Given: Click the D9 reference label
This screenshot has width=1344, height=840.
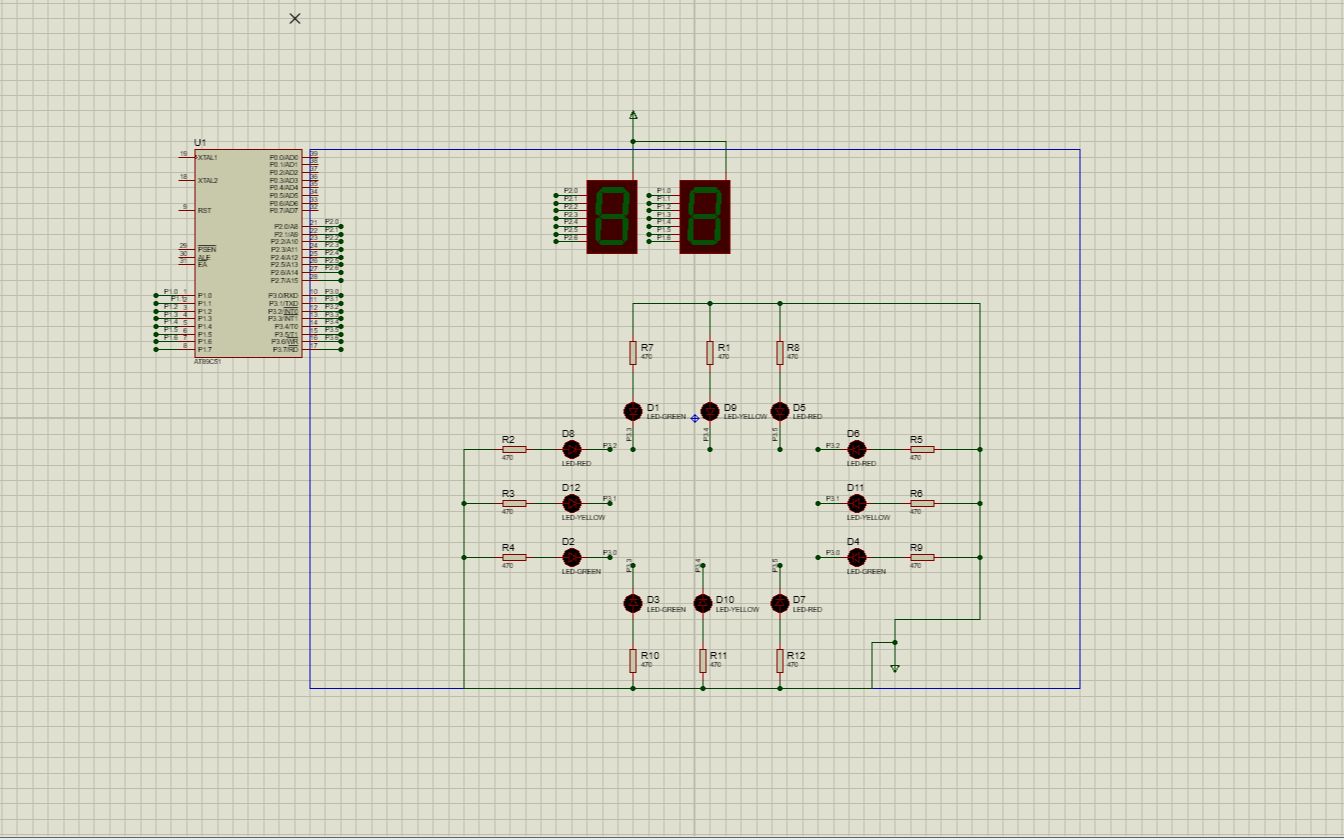Looking at the screenshot, I should [730, 408].
